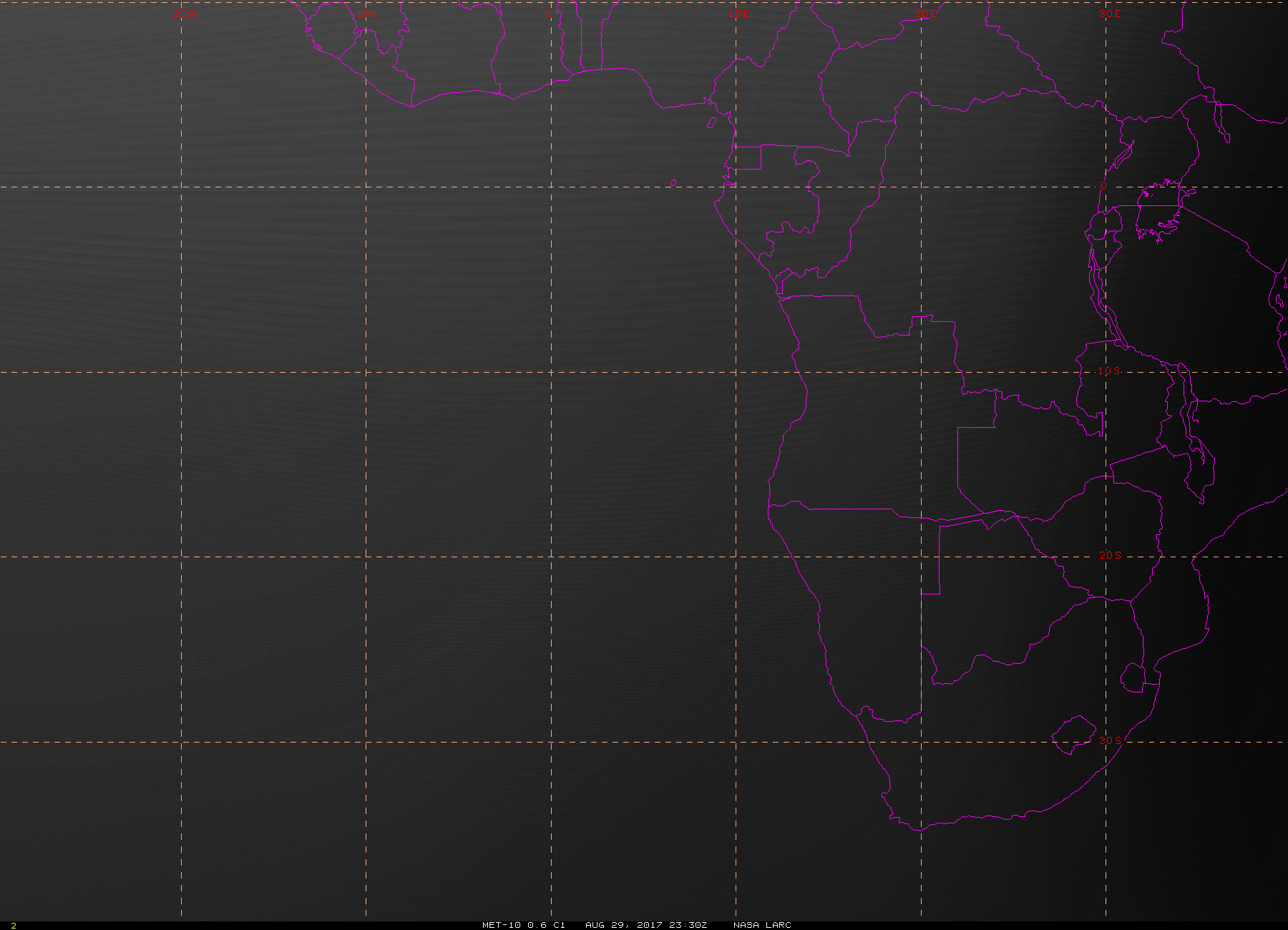Click the '10 S' latitude label

point(1109,371)
